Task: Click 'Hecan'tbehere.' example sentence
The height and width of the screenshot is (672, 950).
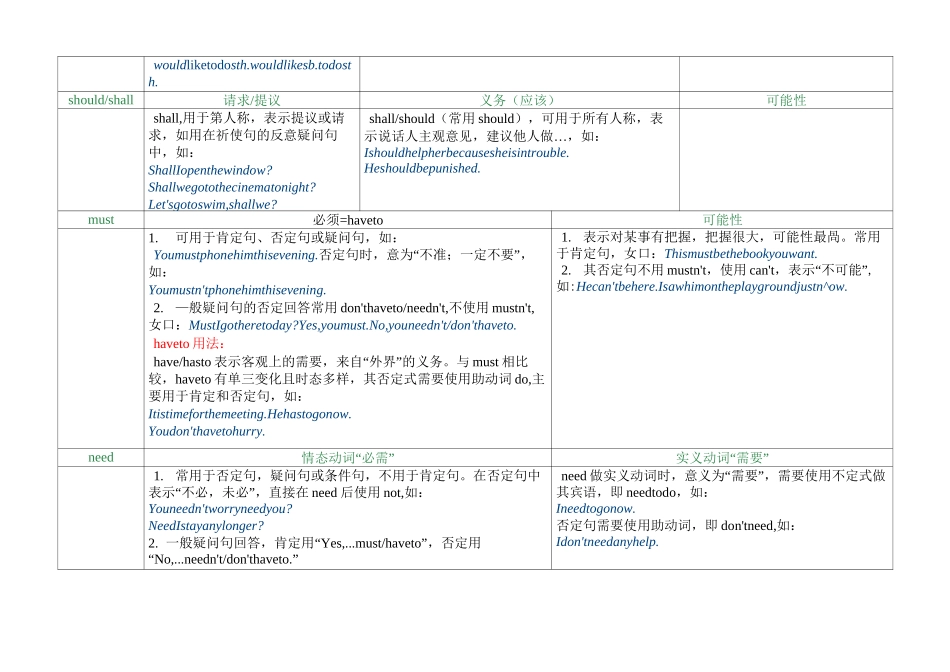Action: tap(617, 287)
